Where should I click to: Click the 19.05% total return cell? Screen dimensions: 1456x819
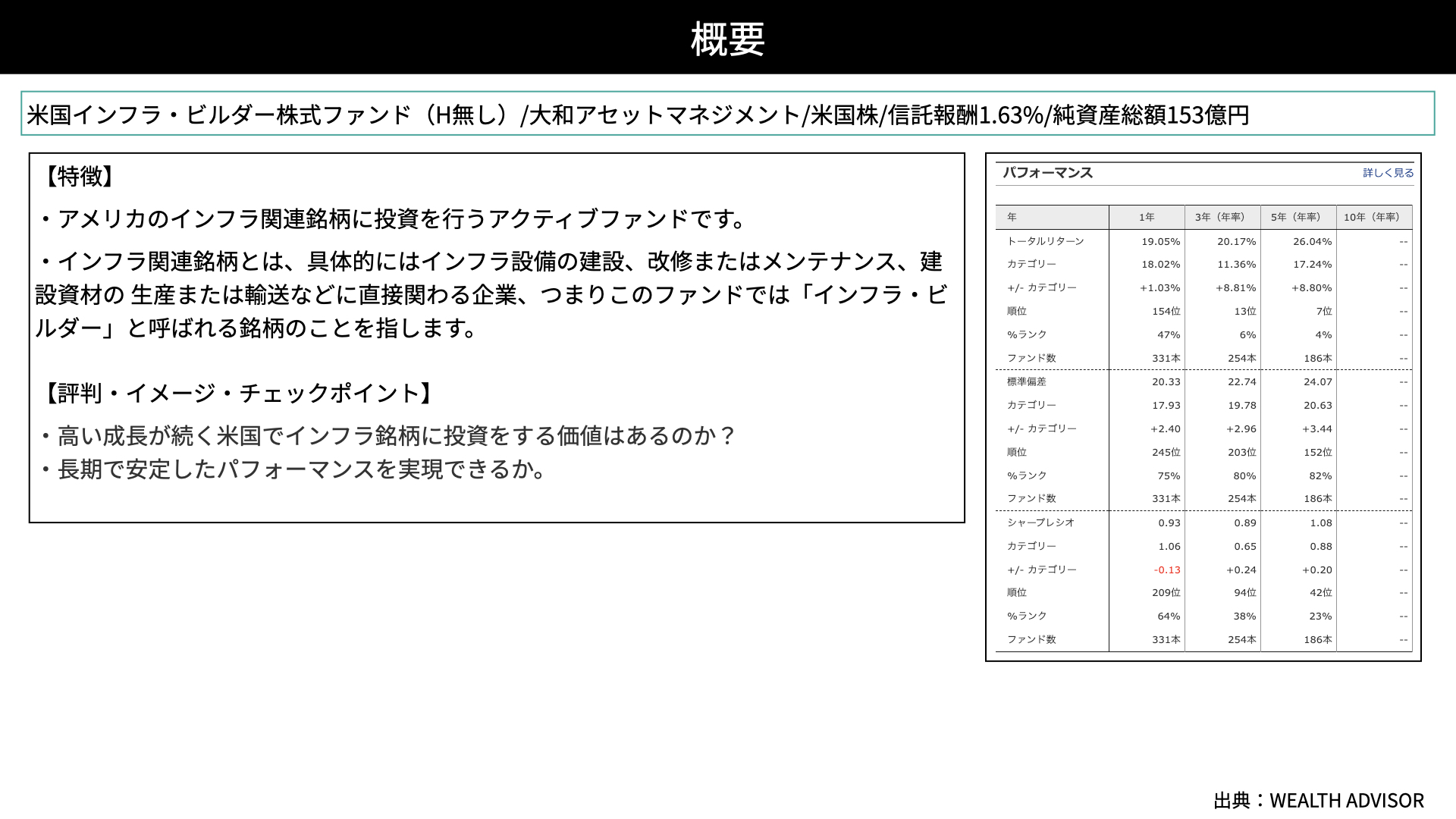(1160, 242)
